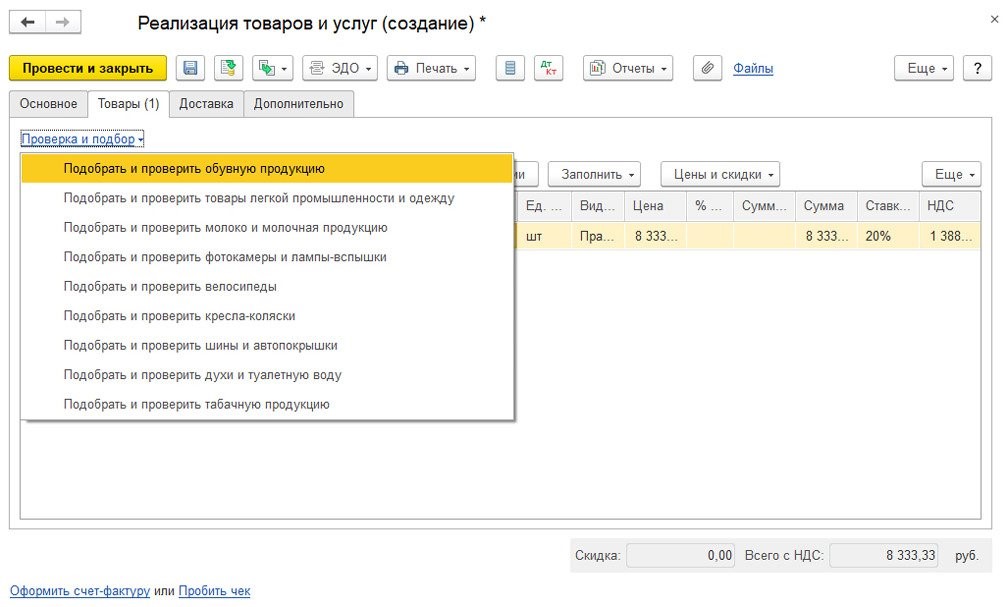
Task: Click the Оформить счет-фактуру link
Action: tap(80, 591)
